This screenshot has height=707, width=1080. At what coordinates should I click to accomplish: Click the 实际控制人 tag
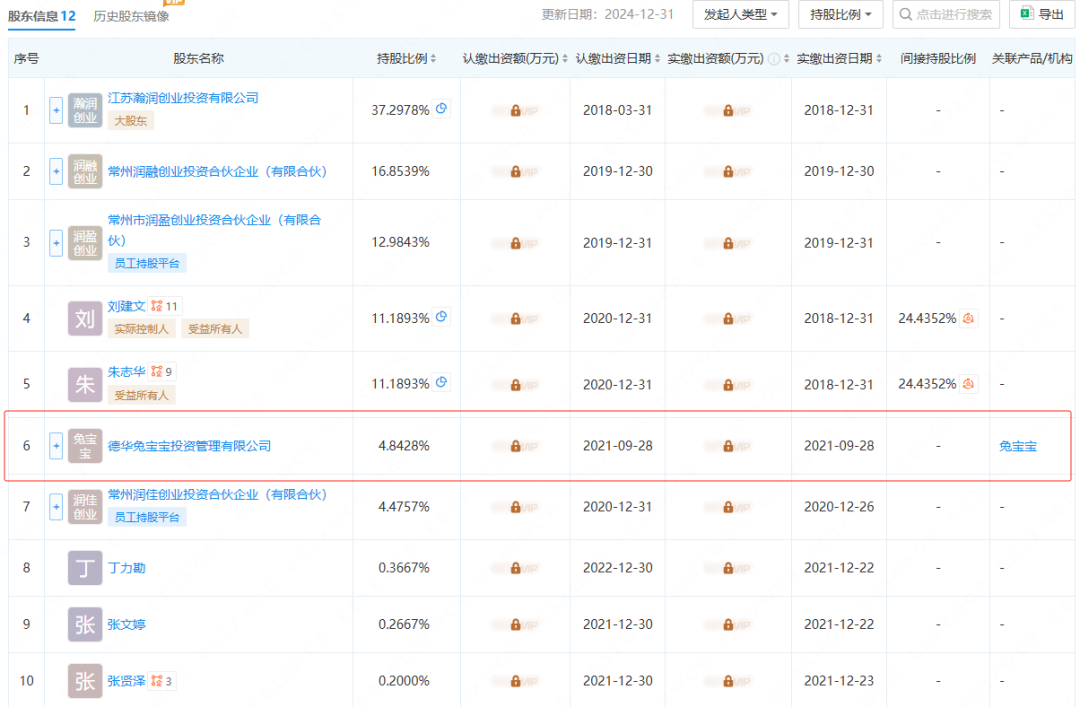point(141,329)
